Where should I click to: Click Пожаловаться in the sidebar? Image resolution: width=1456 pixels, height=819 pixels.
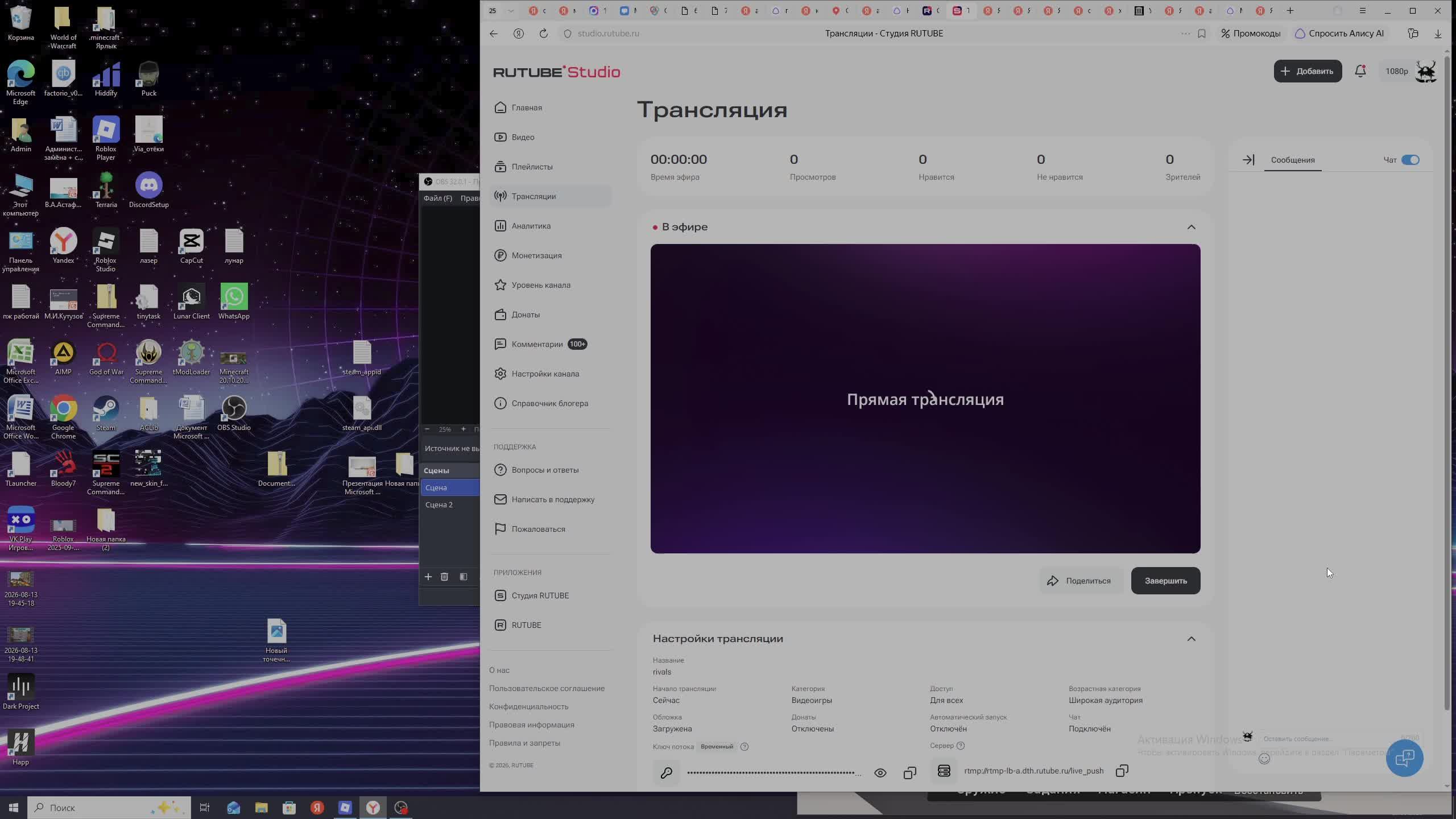[537, 529]
